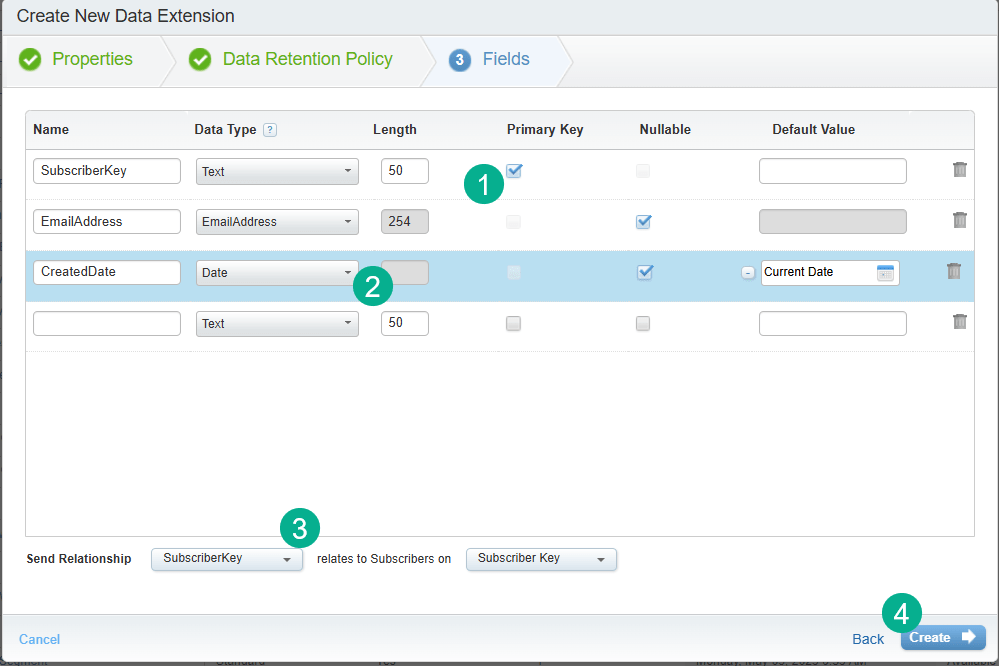Open calendar picker for Current Date default
Image resolution: width=999 pixels, height=666 pixels.
(x=885, y=273)
